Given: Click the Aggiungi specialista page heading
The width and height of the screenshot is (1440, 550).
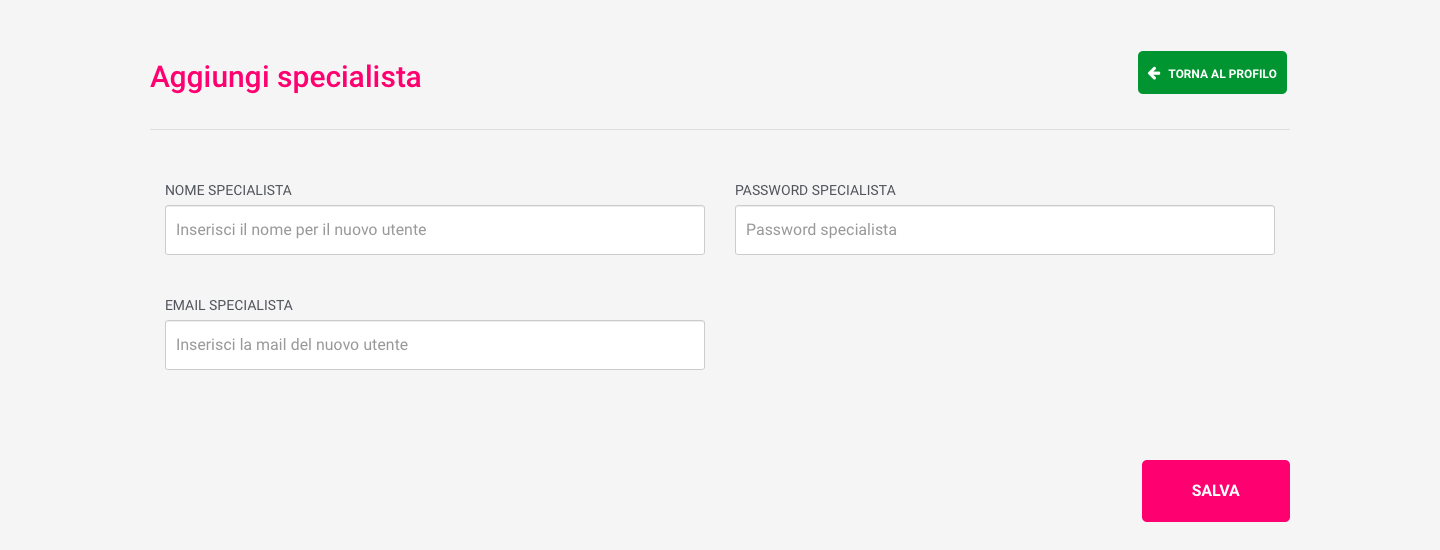Looking at the screenshot, I should [286, 77].
